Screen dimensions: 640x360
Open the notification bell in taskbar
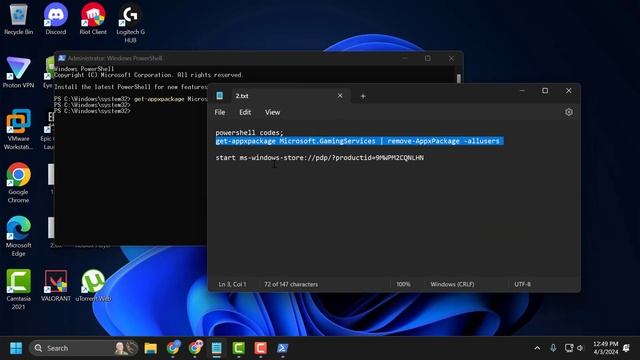[627, 348]
